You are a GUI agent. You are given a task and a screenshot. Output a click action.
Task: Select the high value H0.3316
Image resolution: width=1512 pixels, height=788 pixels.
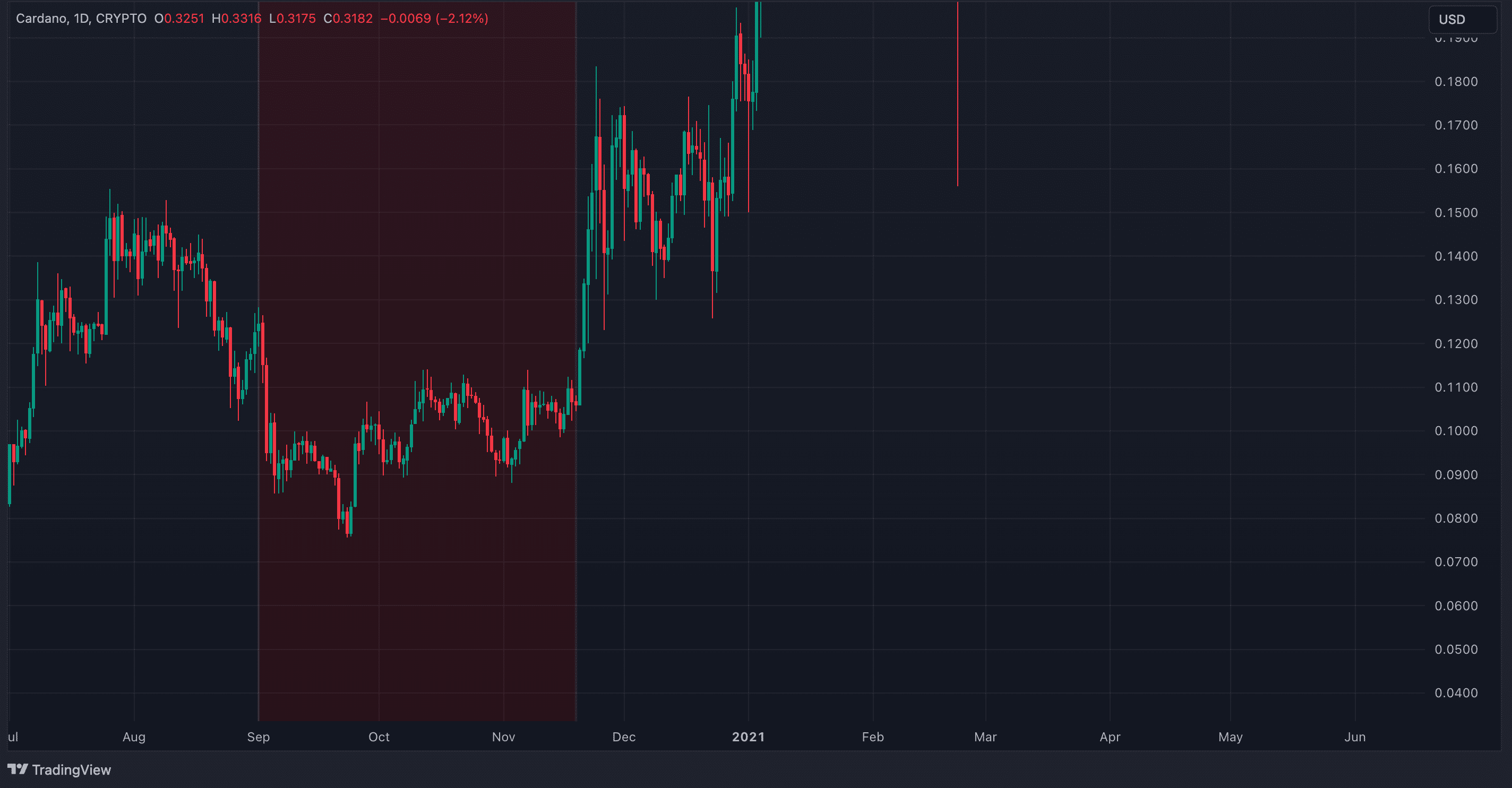(237, 18)
